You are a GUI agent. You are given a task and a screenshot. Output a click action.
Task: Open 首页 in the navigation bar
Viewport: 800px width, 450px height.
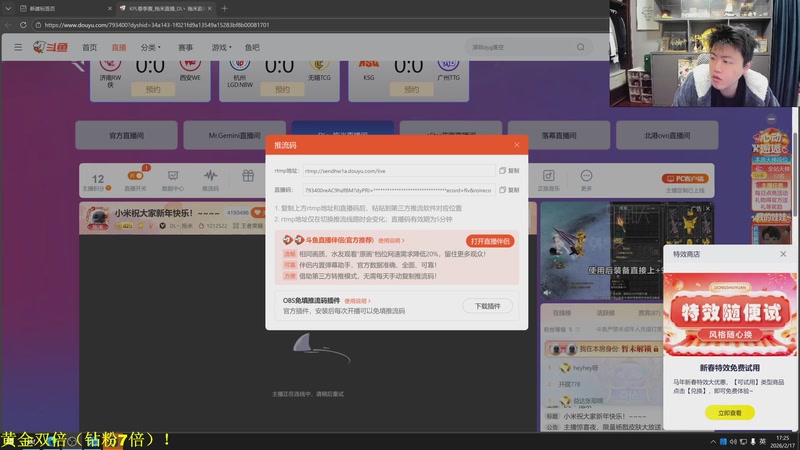point(90,47)
